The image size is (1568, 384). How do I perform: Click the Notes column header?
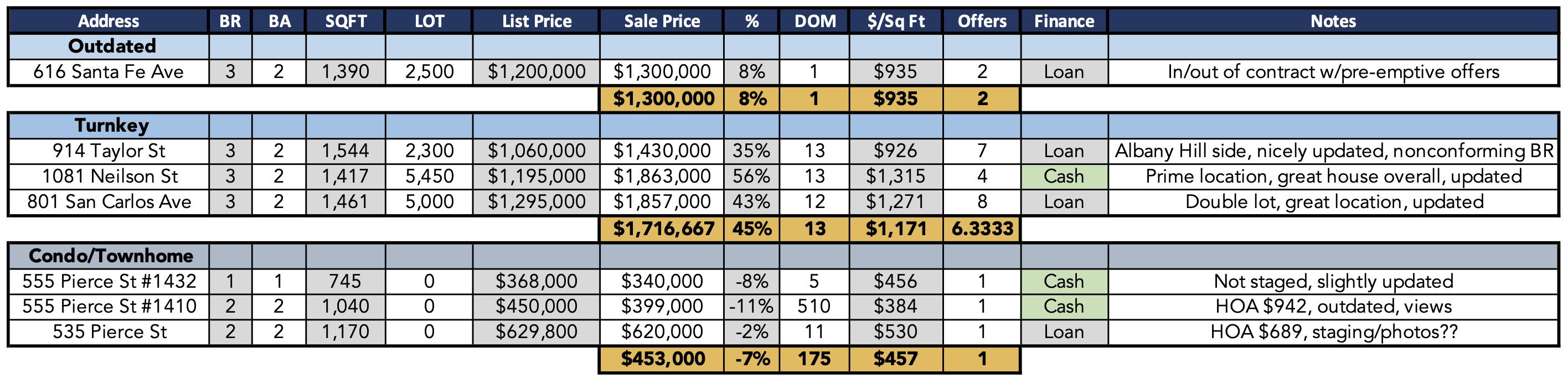[x=1333, y=21]
